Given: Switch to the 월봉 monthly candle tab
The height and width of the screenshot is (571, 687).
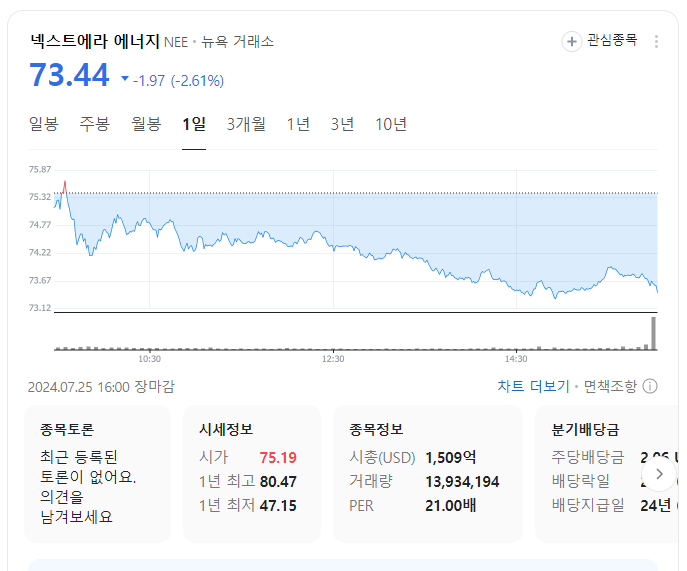Looking at the screenshot, I should pyautogui.click(x=146, y=124).
